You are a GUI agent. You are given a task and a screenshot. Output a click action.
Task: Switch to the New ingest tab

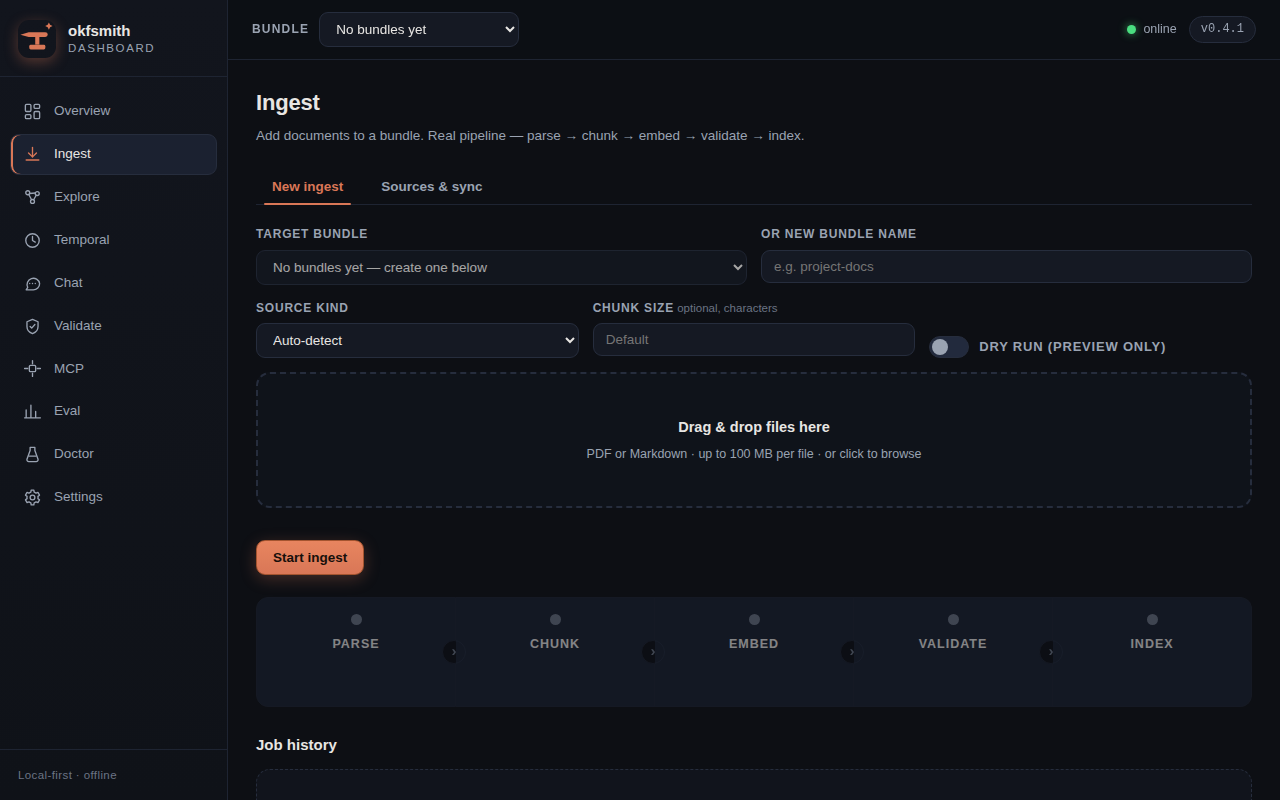click(x=308, y=187)
